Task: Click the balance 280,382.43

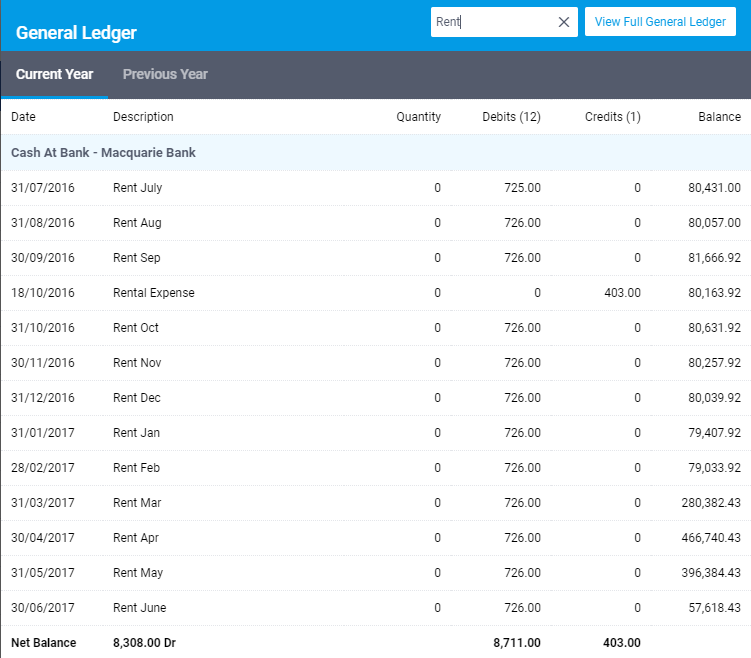Action: click(711, 502)
